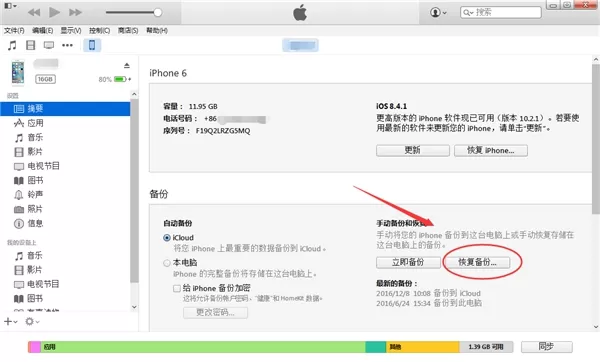Click the teal storage bar segment
Screen dimensions: 600x362
[376, 347]
